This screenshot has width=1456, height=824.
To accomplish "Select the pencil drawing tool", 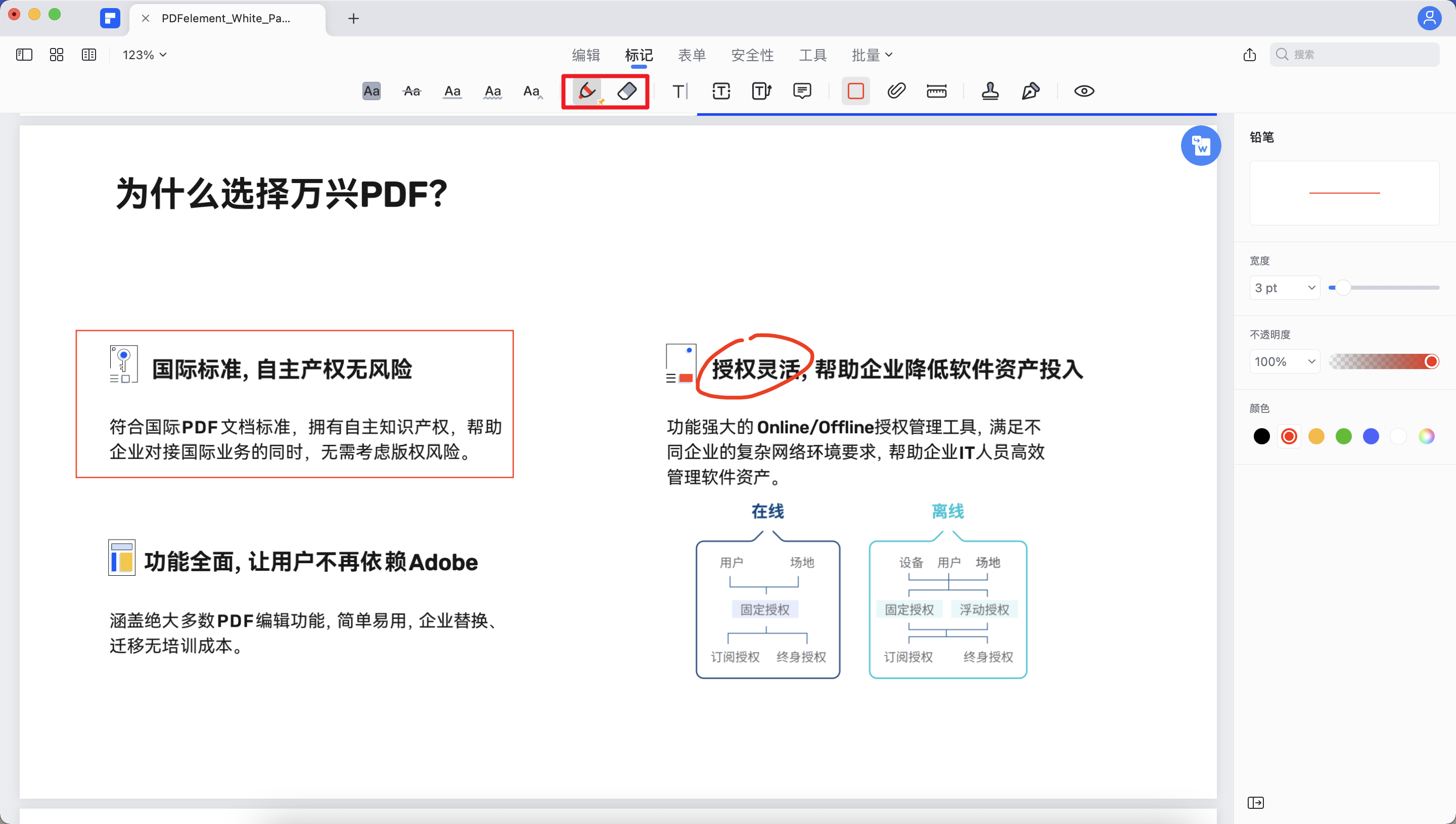I will coord(587,91).
